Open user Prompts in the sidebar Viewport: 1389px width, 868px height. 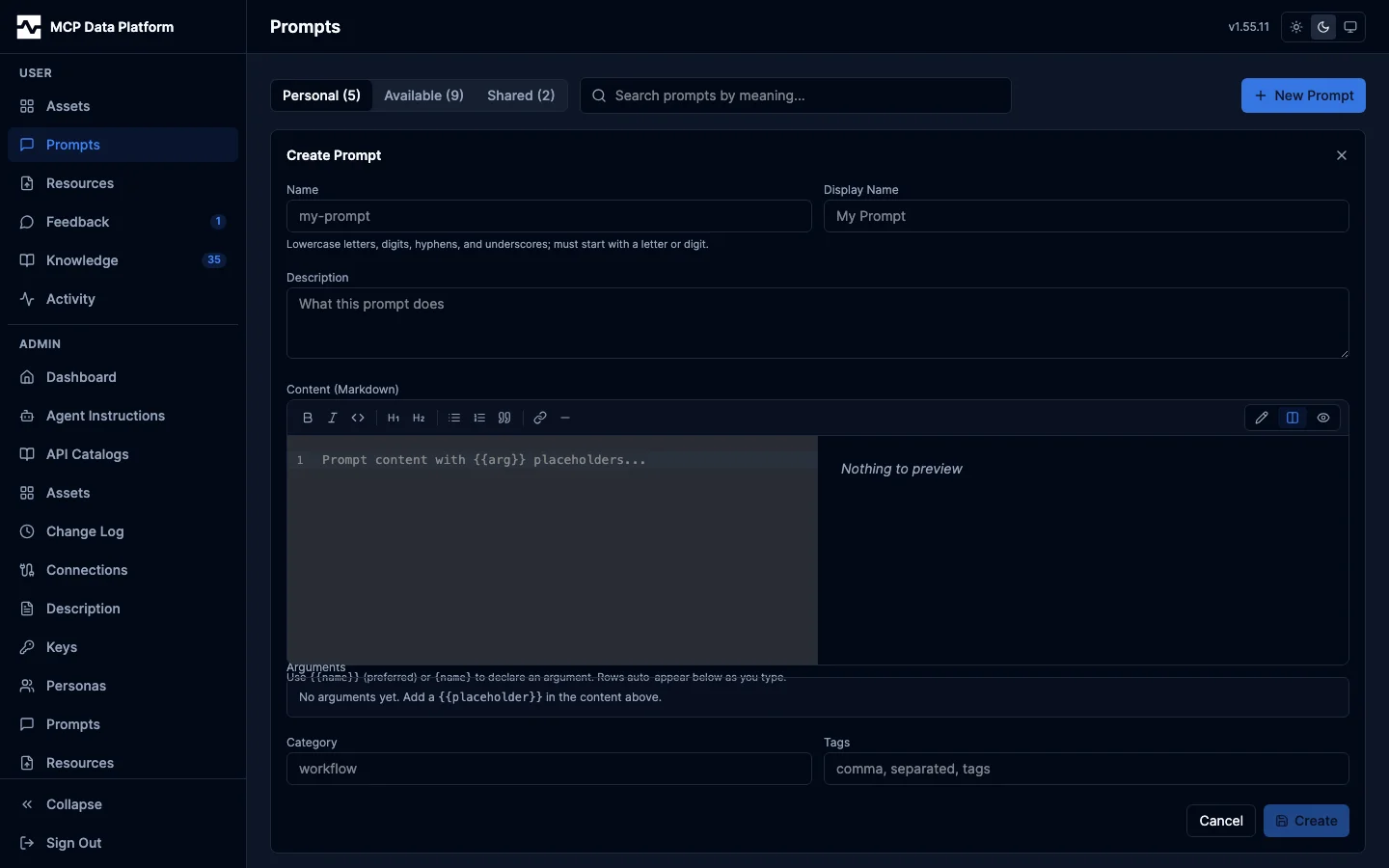click(123, 145)
